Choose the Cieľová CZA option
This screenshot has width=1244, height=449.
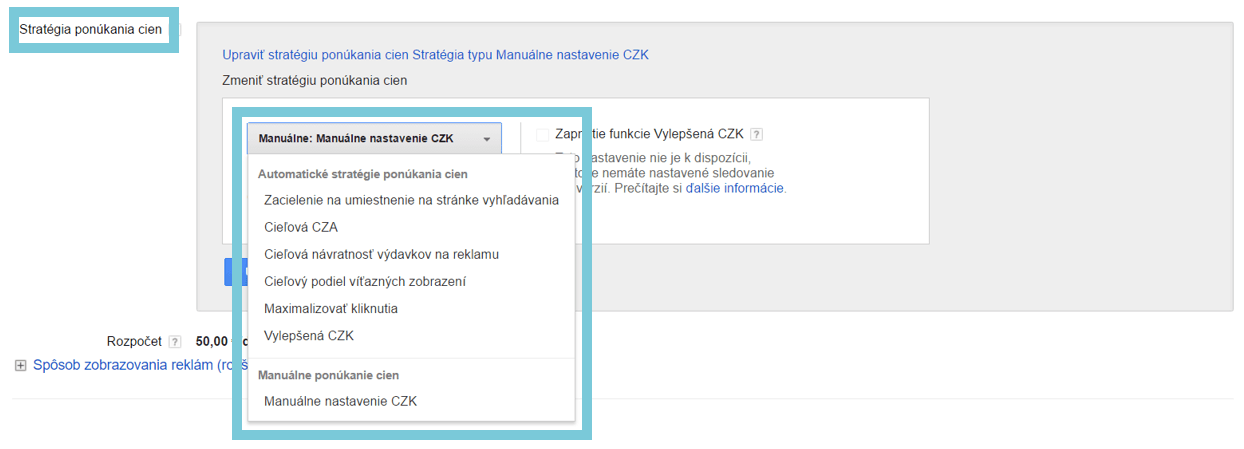click(x=301, y=227)
